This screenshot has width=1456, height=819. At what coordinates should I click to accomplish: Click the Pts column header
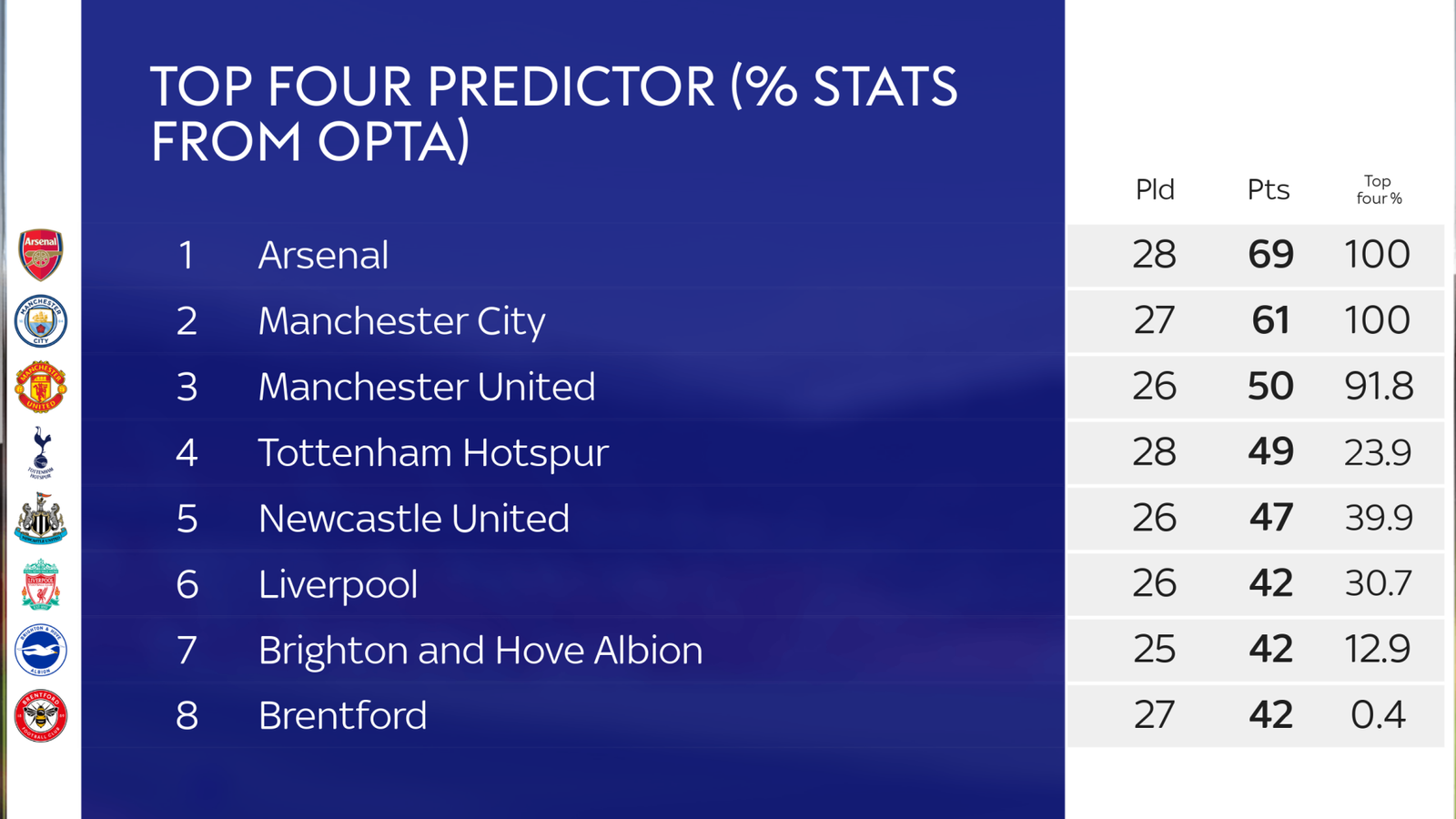[x=1269, y=189]
